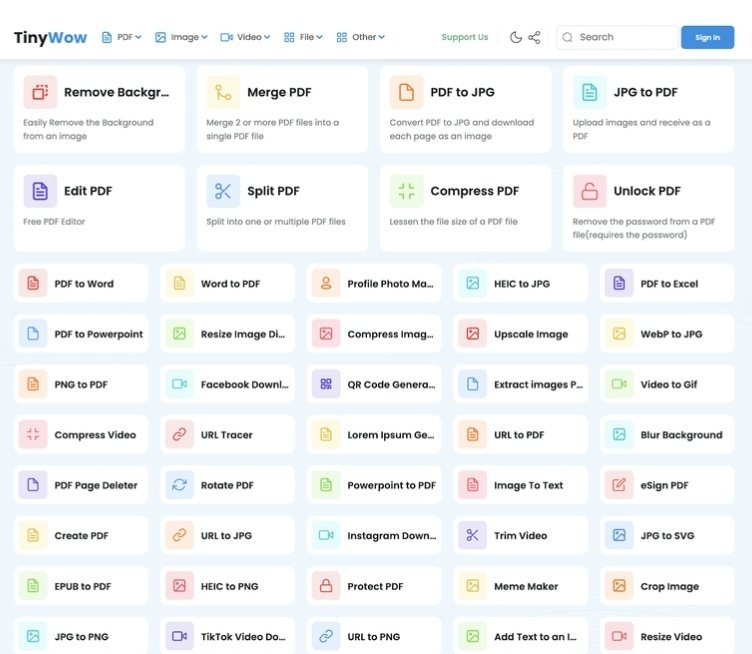Open the Powerpoint to PDF tool
752x654 pixels.
click(374, 485)
